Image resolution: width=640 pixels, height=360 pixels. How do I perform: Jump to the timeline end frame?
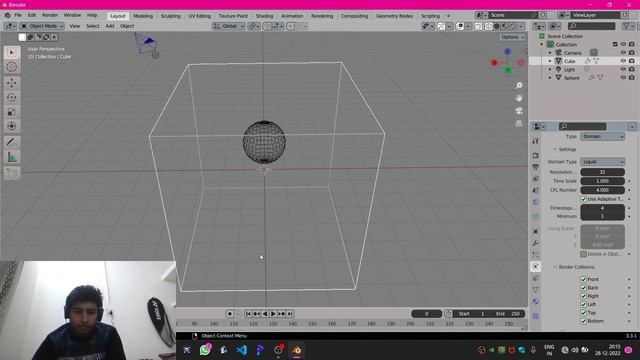point(290,313)
